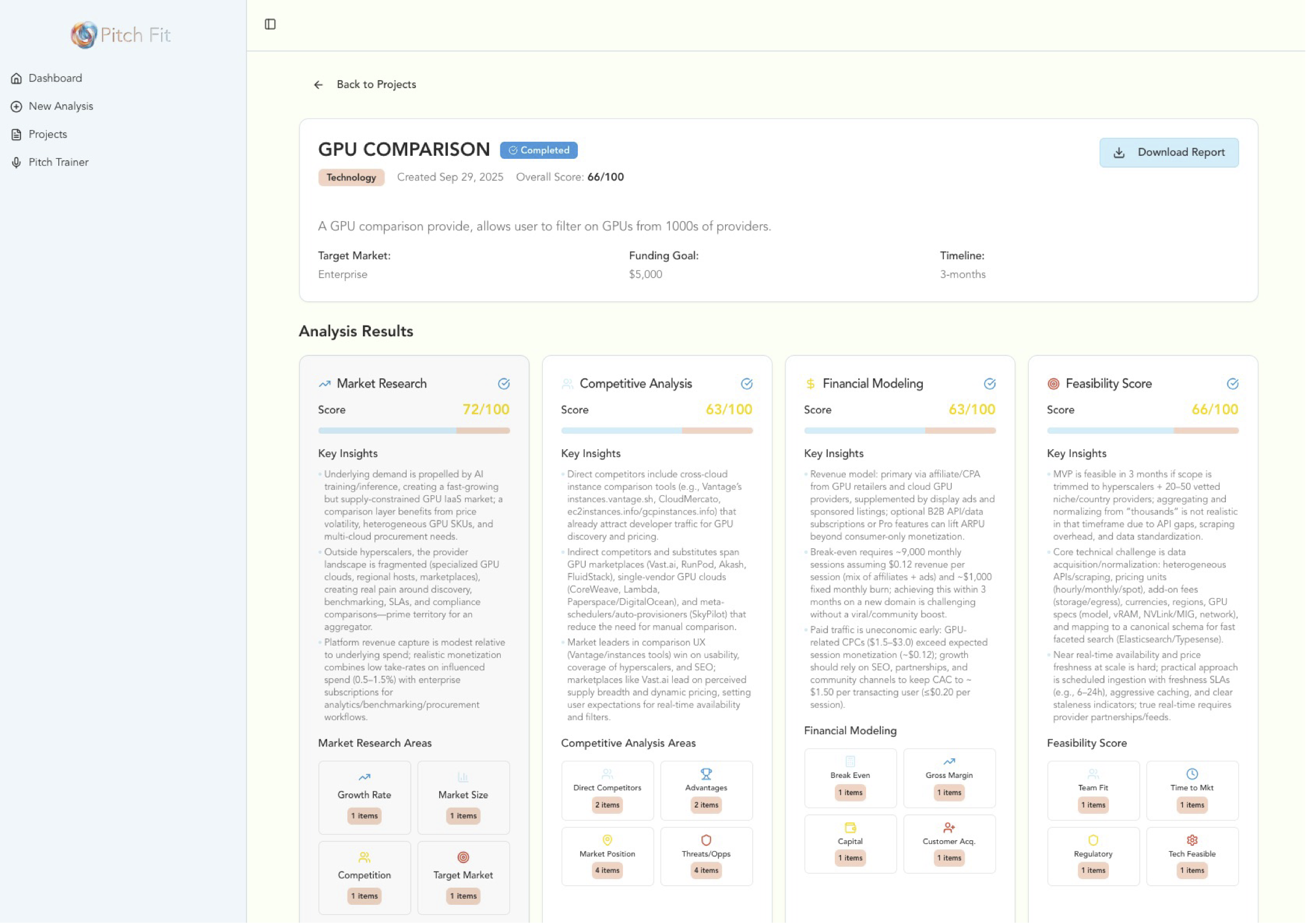Expand the Direct Competitors card
The width and height of the screenshot is (1306, 924).
pos(607,790)
